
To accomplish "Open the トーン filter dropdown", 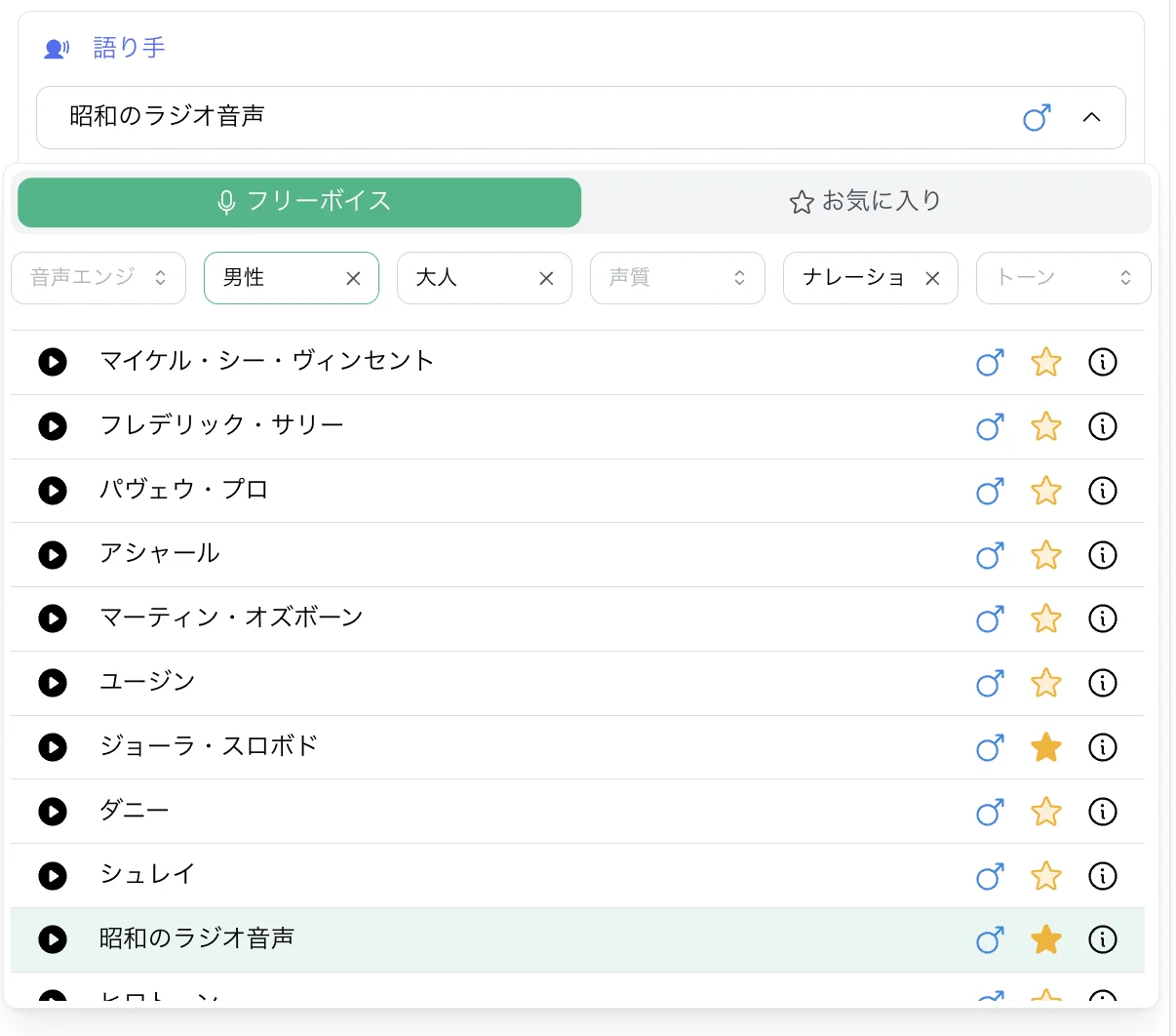I will [x=1064, y=278].
